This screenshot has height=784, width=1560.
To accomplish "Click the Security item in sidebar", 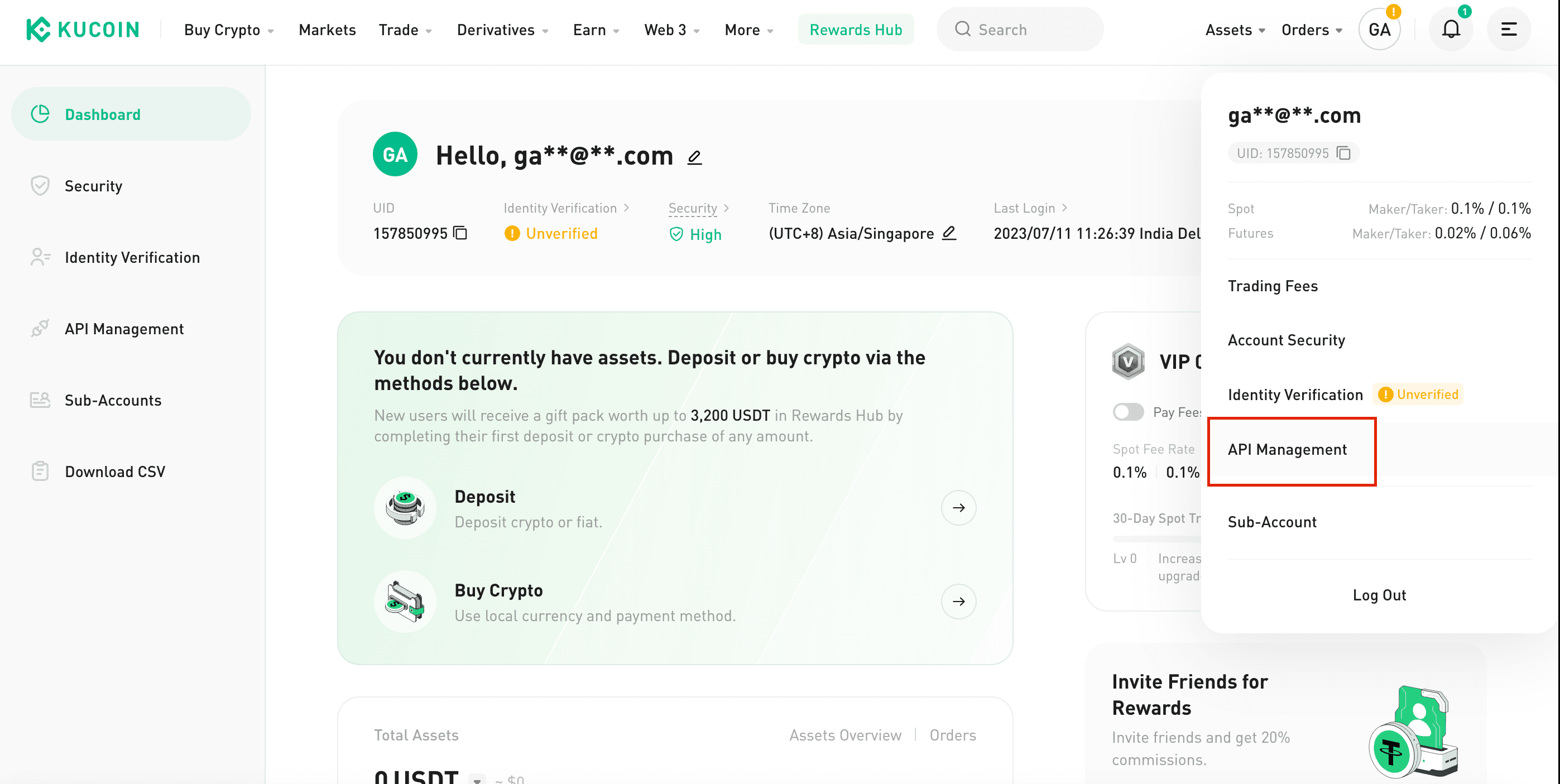I will pyautogui.click(x=131, y=185).
